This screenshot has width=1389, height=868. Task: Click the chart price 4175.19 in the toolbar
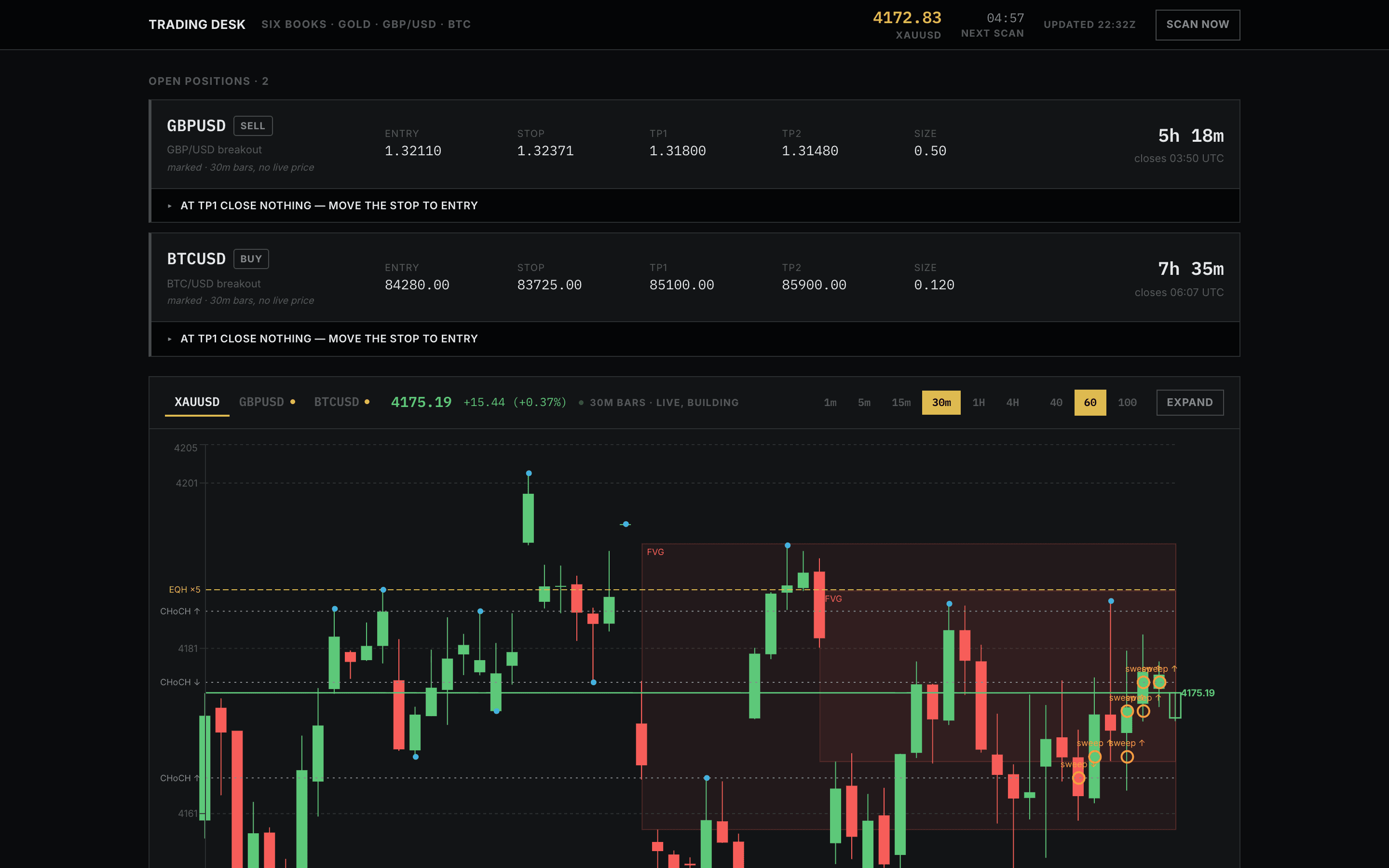(422, 403)
